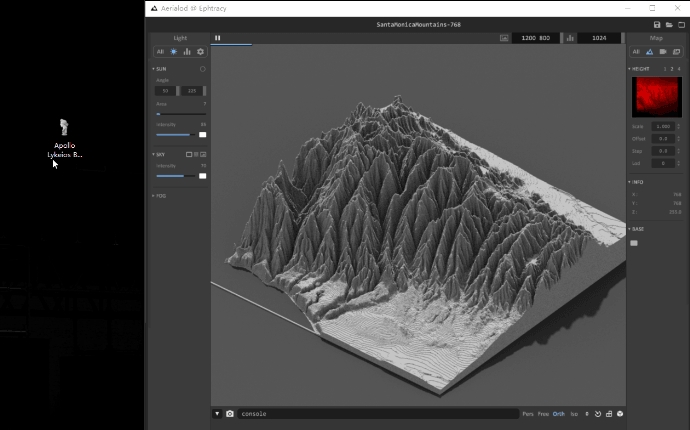Select the sun icon in Light tabs

click(x=174, y=52)
